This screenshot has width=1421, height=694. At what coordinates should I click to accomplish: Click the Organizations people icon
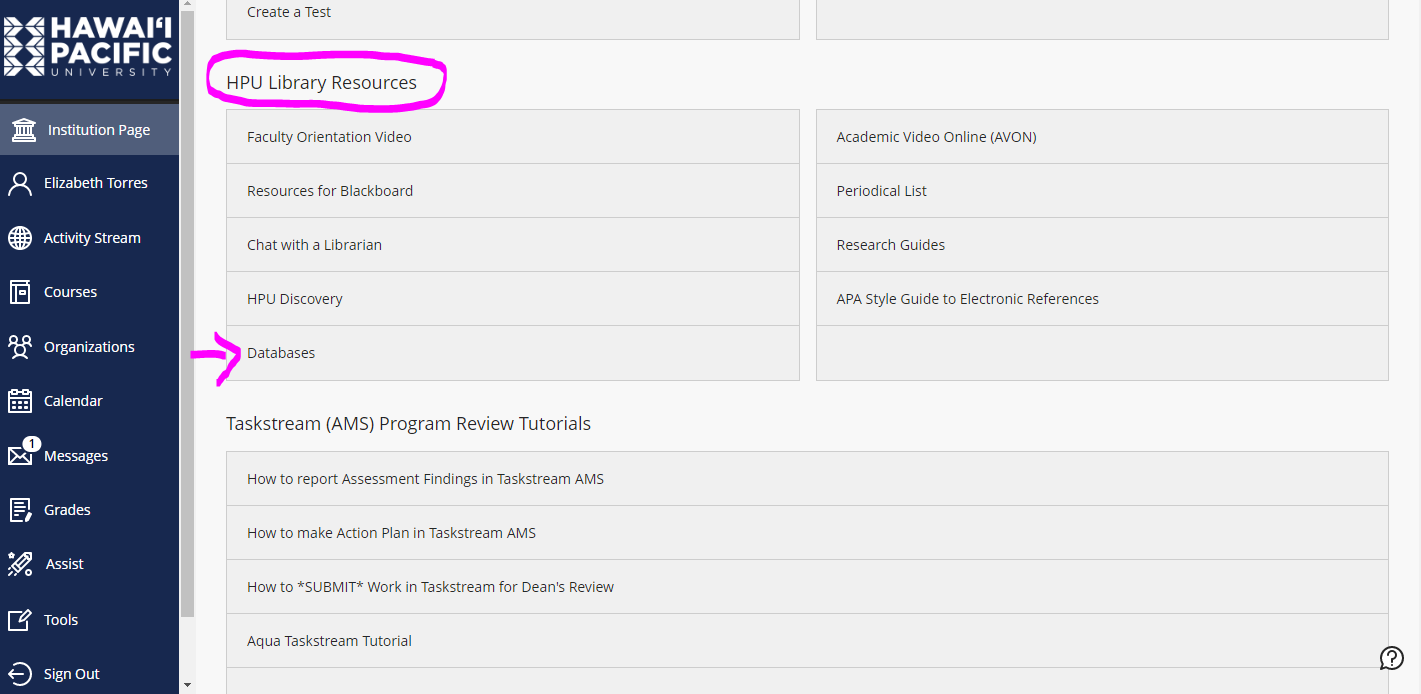(x=20, y=347)
